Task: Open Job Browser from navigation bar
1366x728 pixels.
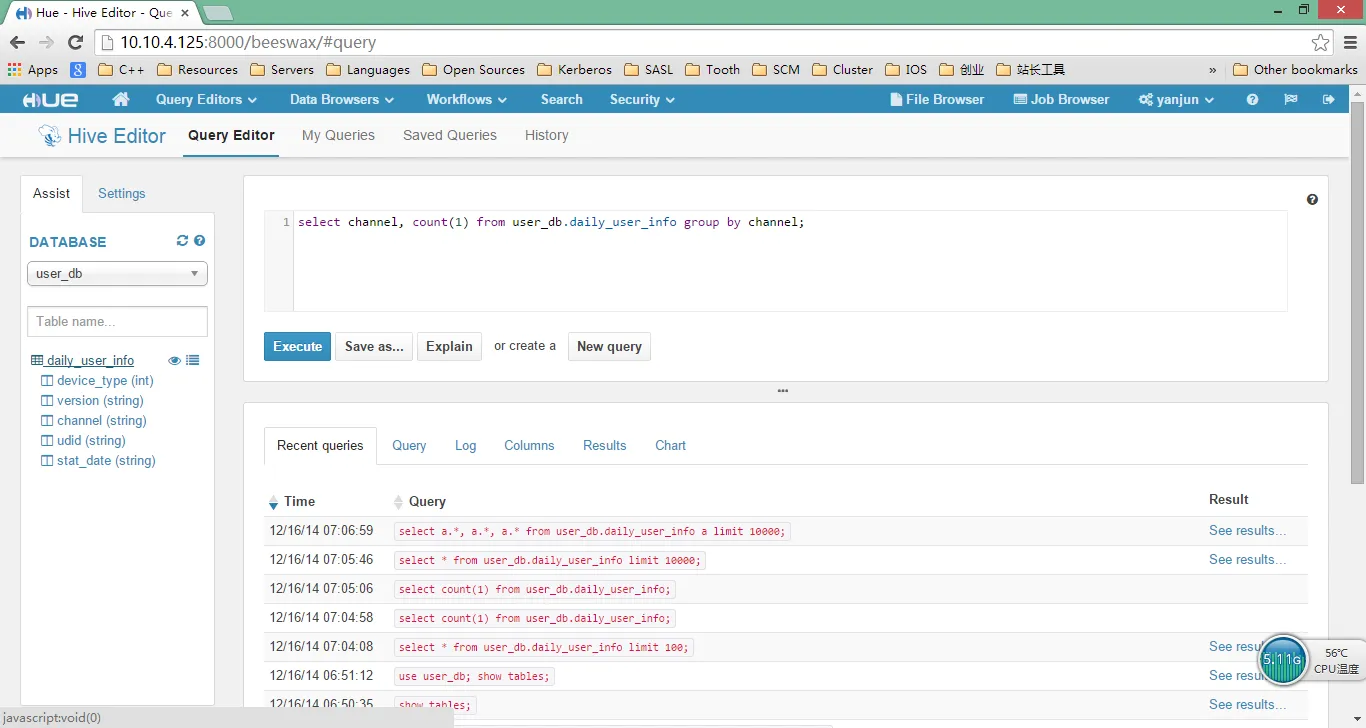Action: tap(1061, 99)
